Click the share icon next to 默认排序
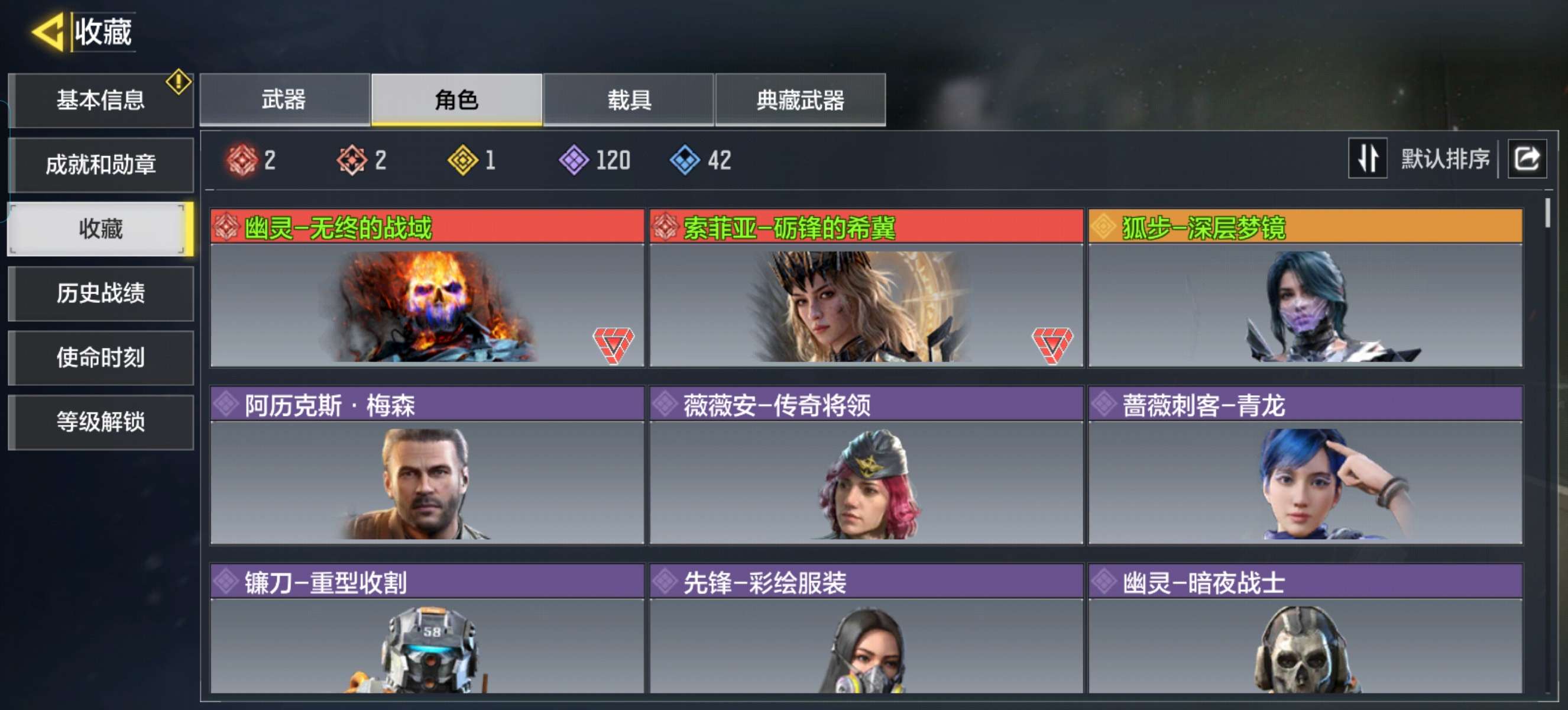This screenshot has height=710, width=1568. point(1527,160)
